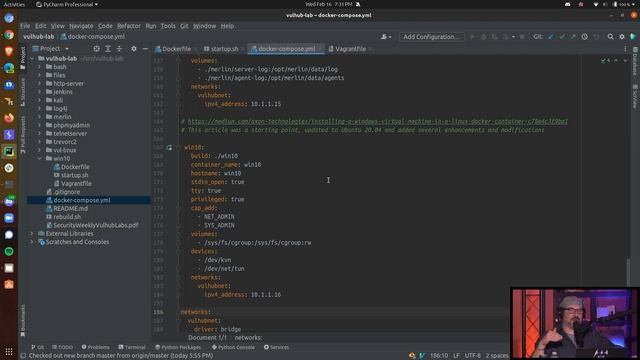
Task: Open the Problems tool window
Action: click(96, 347)
